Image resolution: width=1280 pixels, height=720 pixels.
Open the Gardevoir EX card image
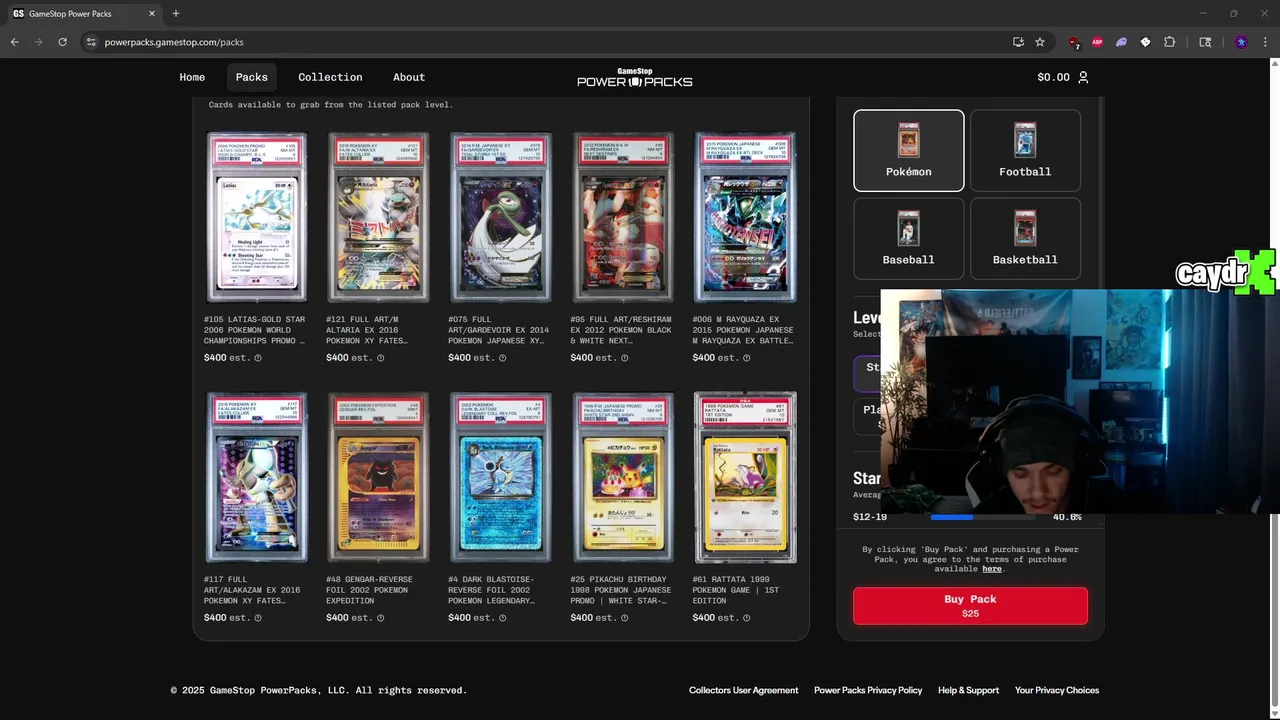coord(501,217)
